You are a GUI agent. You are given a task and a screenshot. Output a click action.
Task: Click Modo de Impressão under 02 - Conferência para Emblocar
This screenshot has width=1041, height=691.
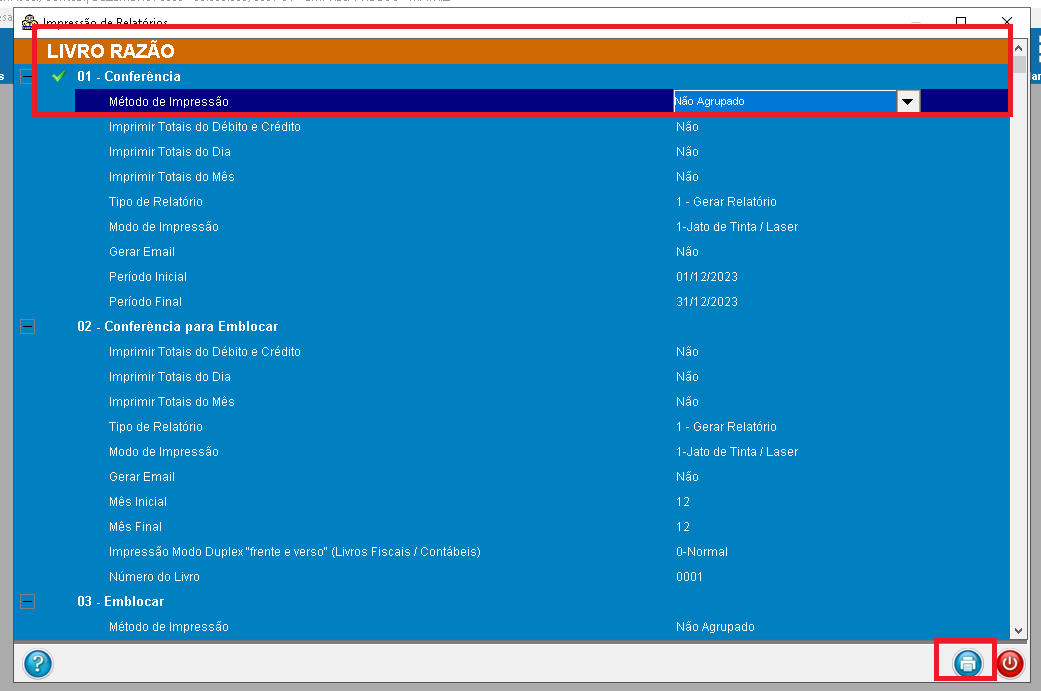163,452
